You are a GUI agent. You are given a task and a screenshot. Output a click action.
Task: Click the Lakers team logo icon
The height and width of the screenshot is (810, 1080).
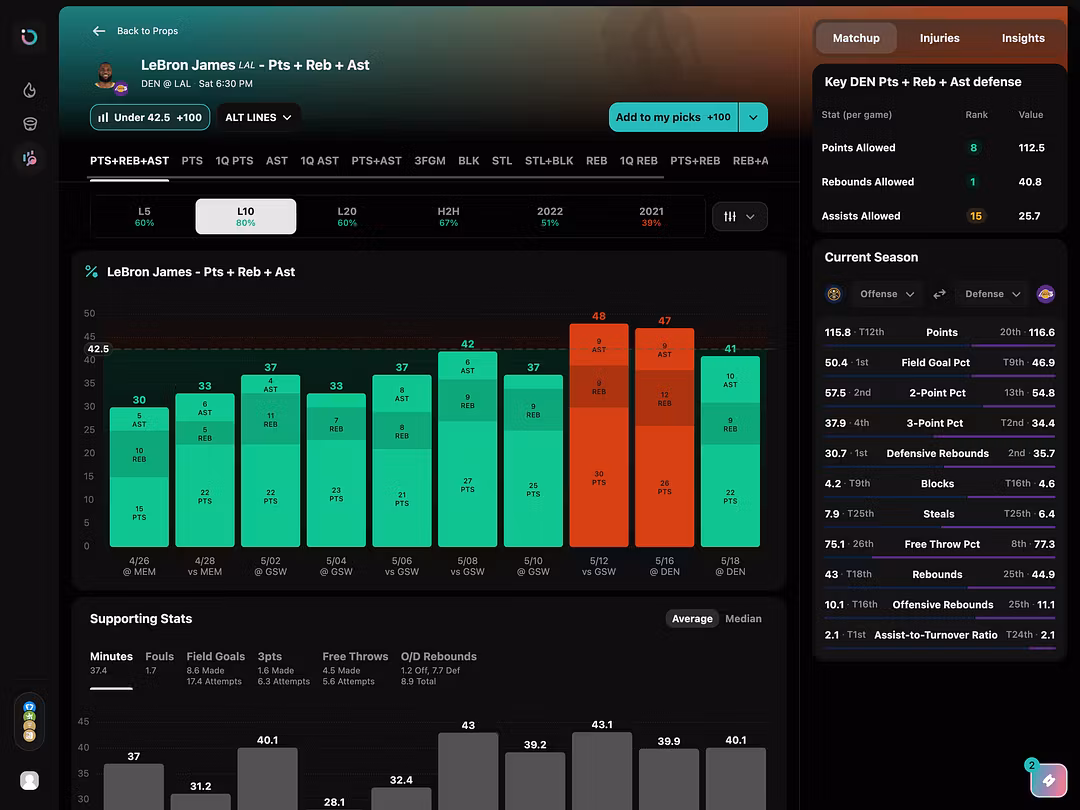1046,294
